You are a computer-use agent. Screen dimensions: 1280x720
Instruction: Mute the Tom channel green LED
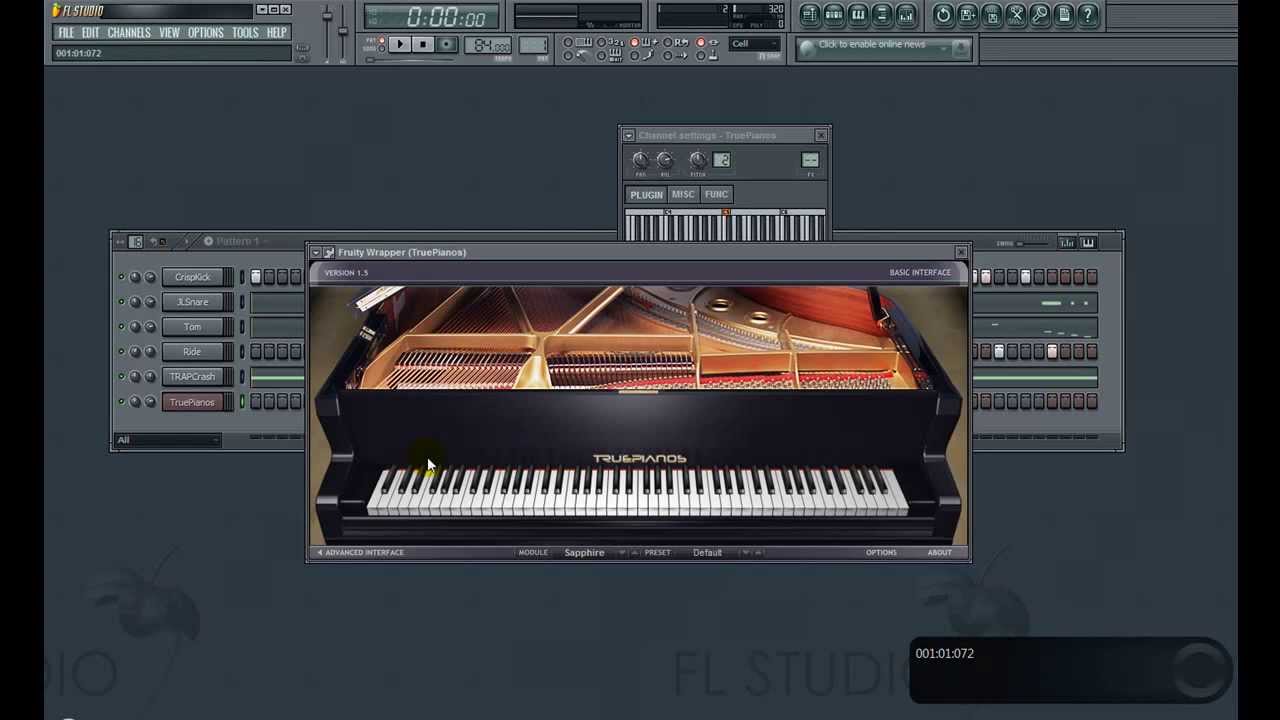coord(121,327)
